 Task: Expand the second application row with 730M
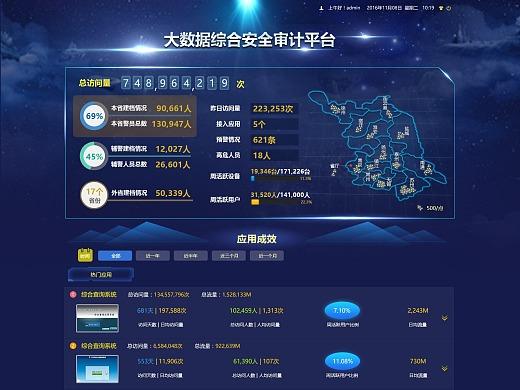[x=444, y=369]
